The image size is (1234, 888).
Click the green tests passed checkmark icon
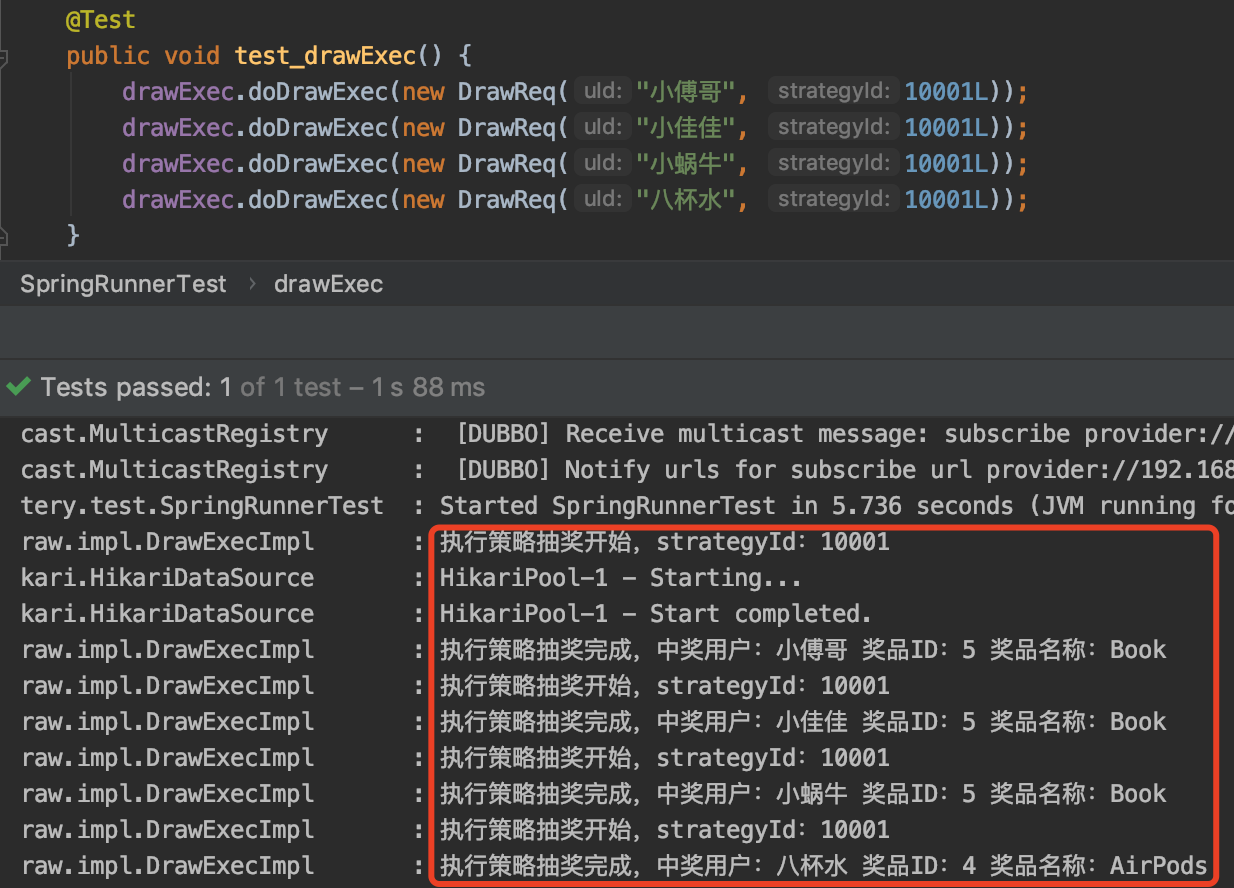[18, 387]
